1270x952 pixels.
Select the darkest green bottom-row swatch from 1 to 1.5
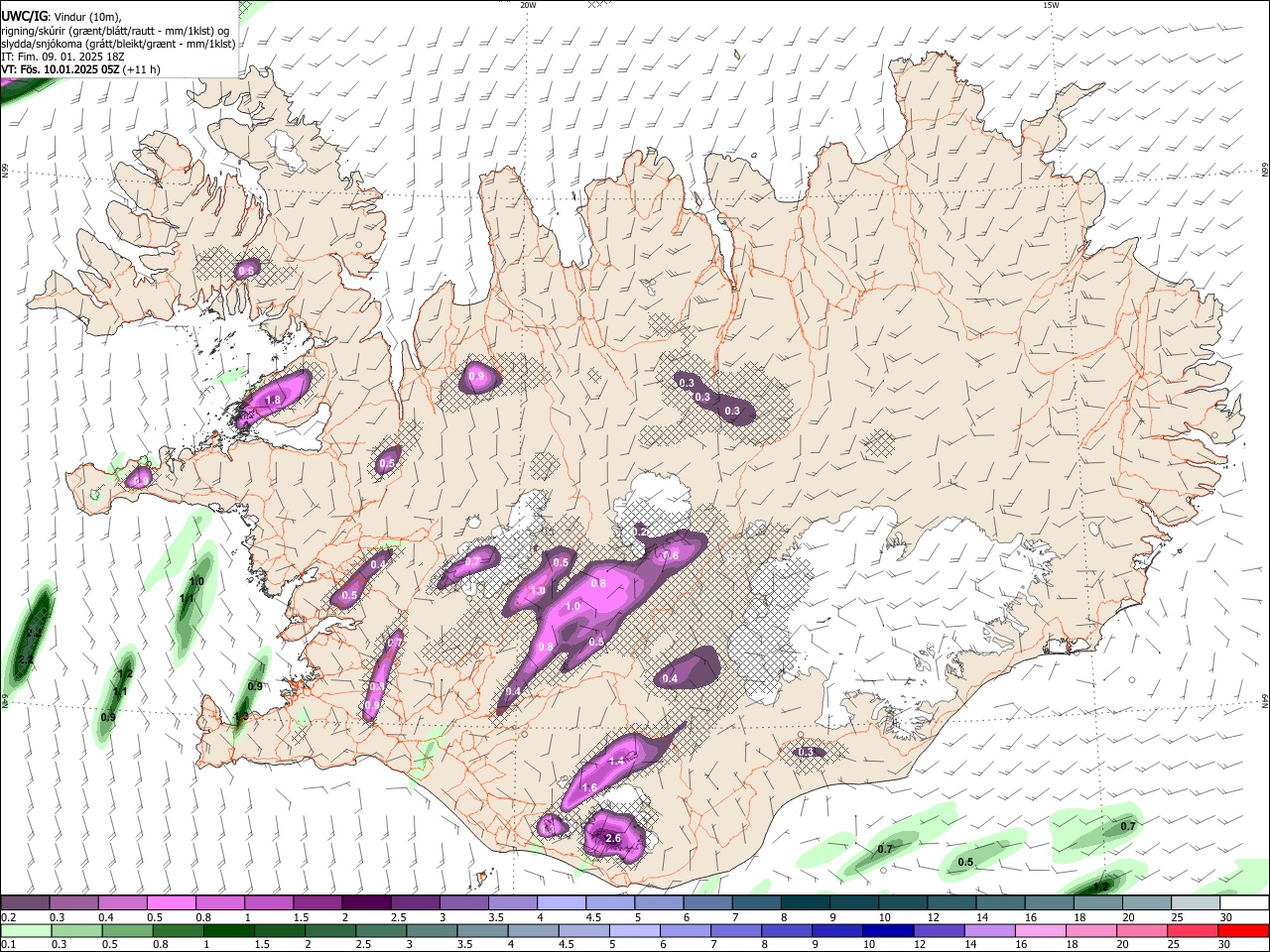pyautogui.click(x=228, y=931)
